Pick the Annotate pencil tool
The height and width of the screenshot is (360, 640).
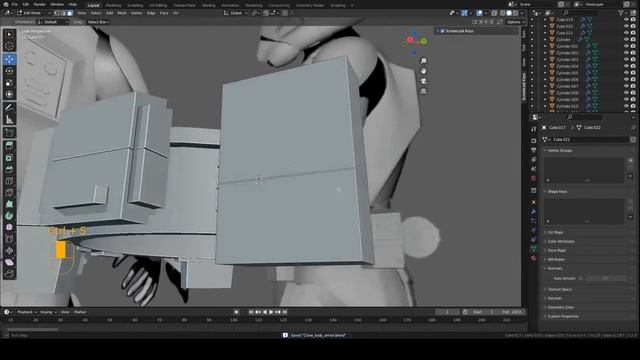pyautogui.click(x=9, y=108)
